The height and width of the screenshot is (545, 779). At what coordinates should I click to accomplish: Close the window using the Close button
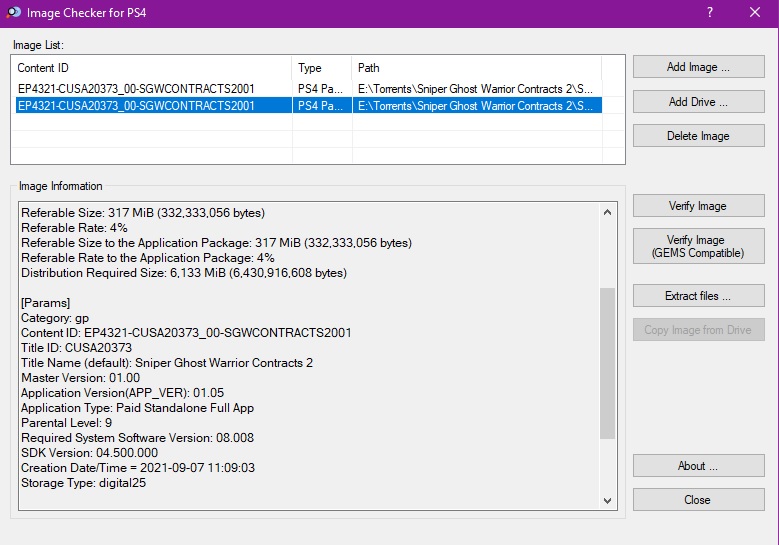(x=698, y=499)
